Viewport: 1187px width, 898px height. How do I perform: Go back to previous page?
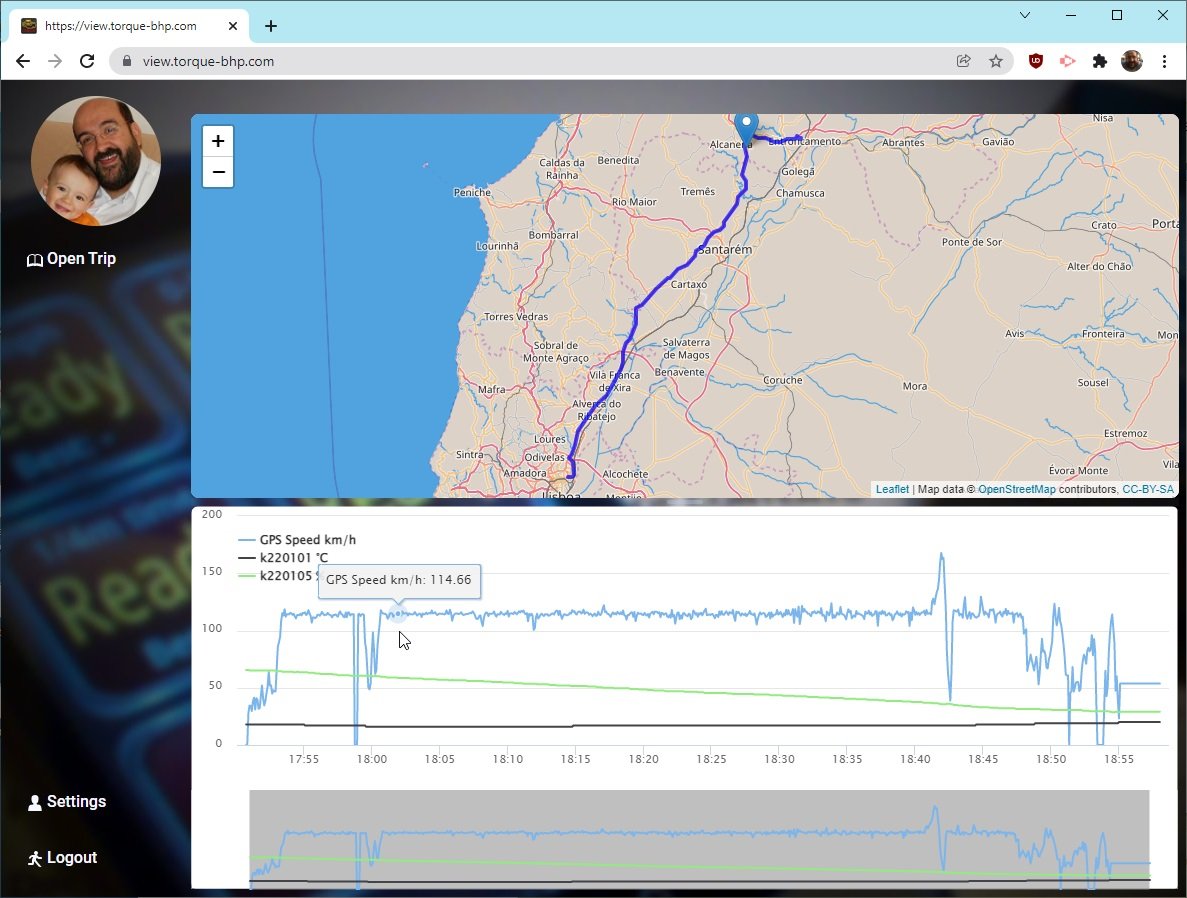tap(23, 61)
